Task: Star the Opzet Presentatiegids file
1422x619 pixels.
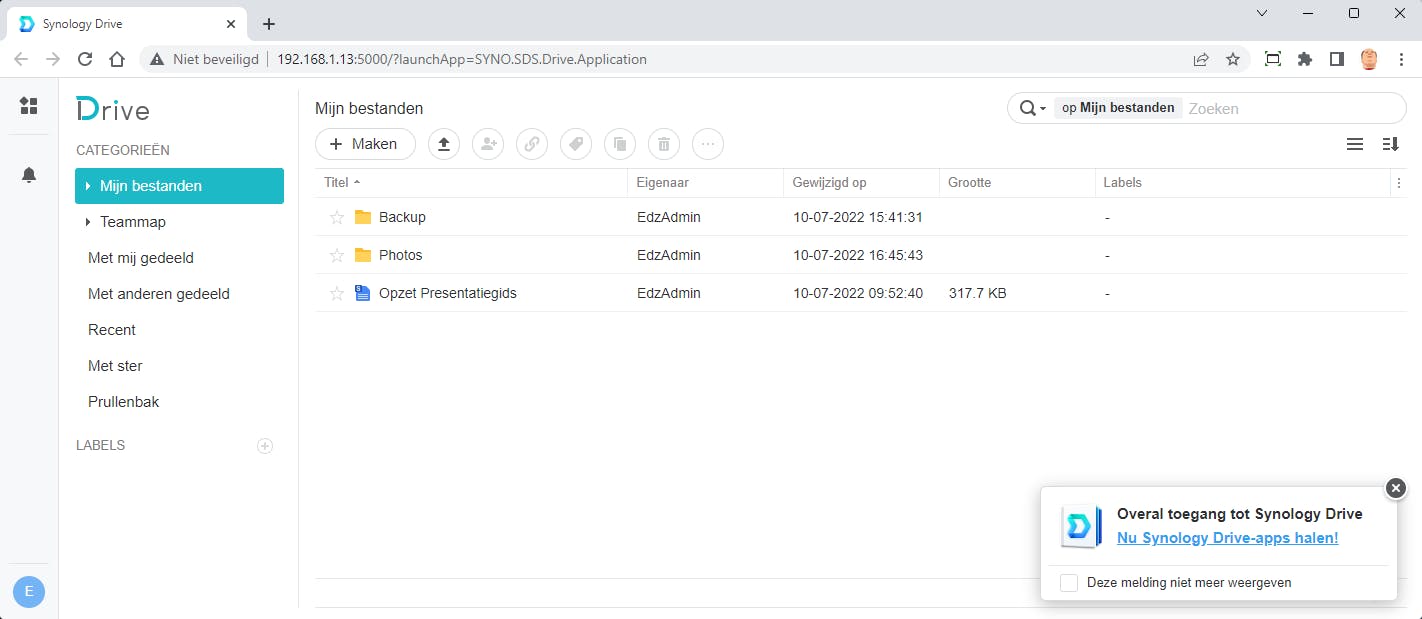Action: coord(337,293)
